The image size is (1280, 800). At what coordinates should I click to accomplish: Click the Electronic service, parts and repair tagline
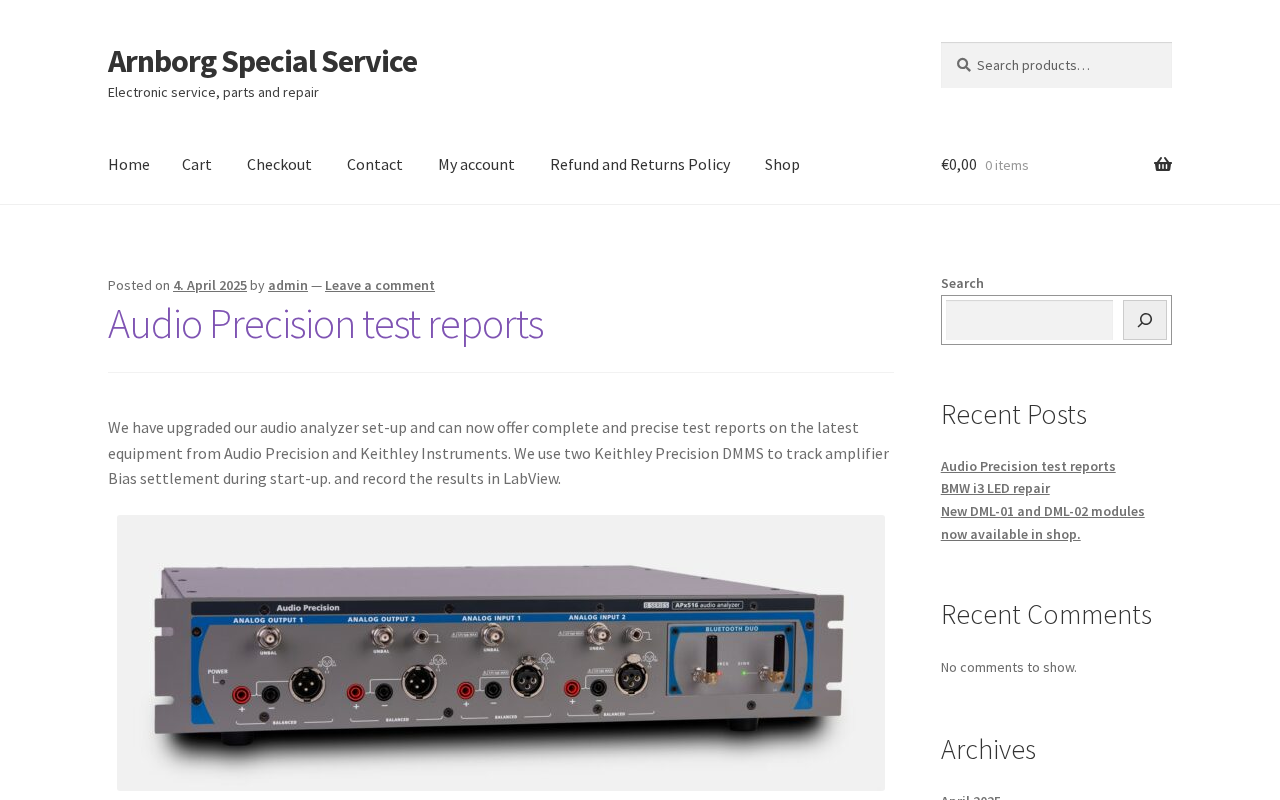coord(213,92)
